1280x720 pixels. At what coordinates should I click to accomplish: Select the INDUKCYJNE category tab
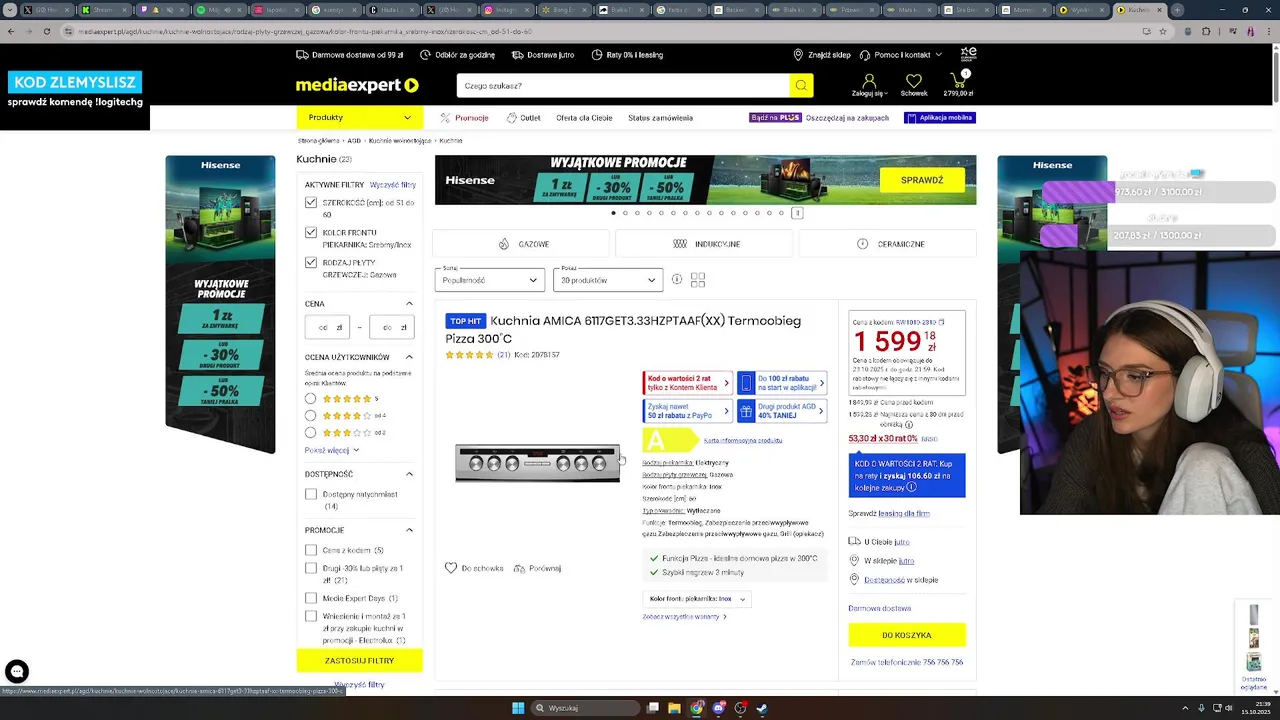pos(706,244)
